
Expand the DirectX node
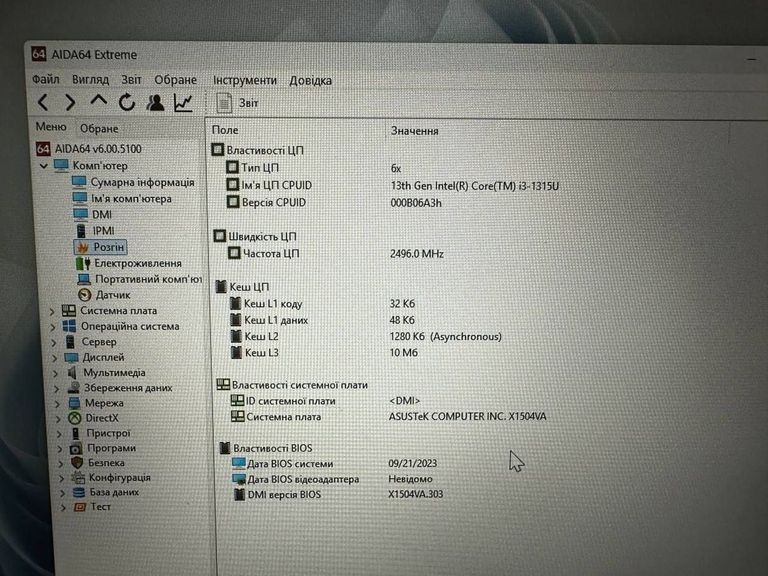pos(59,419)
